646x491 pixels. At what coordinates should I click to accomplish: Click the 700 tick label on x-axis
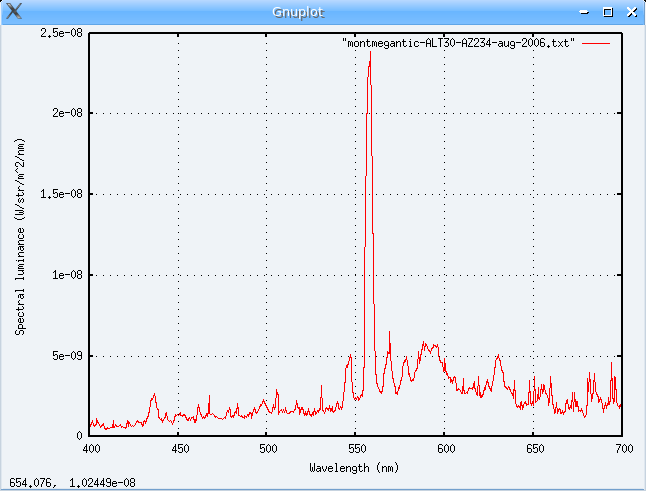pos(622,449)
